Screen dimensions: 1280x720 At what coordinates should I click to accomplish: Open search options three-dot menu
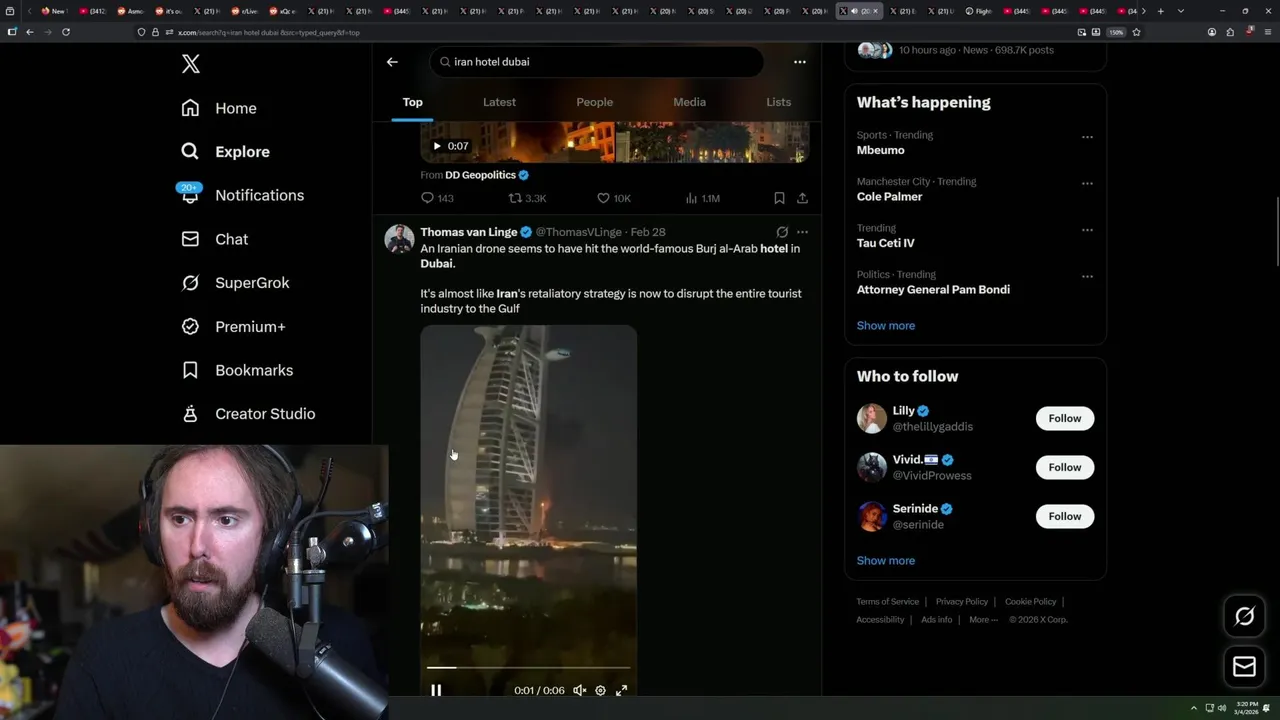tap(799, 62)
